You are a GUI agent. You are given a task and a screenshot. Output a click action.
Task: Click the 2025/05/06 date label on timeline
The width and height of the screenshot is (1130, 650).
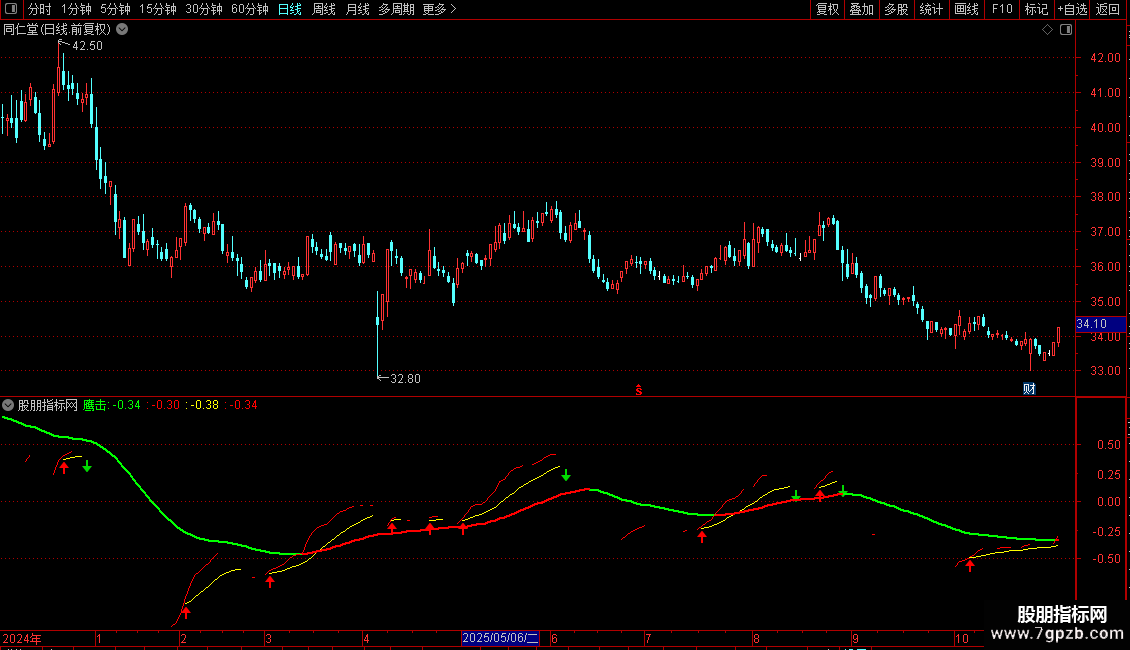pyautogui.click(x=500, y=638)
